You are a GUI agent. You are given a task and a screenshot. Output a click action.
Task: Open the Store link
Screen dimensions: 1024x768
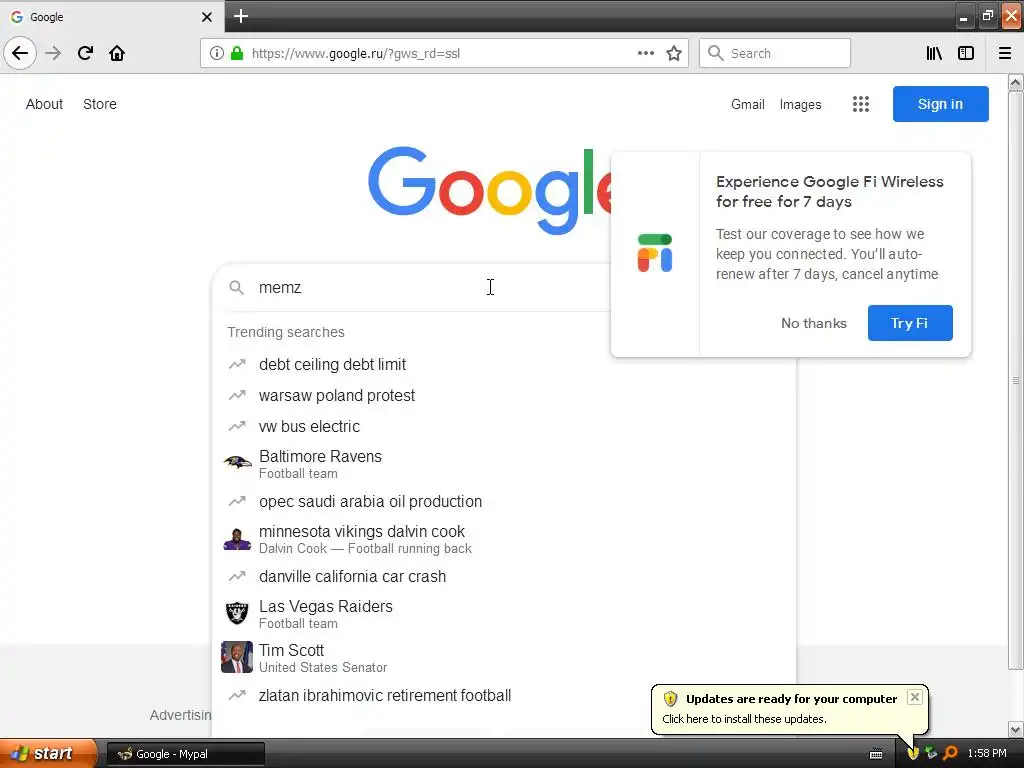click(x=100, y=104)
